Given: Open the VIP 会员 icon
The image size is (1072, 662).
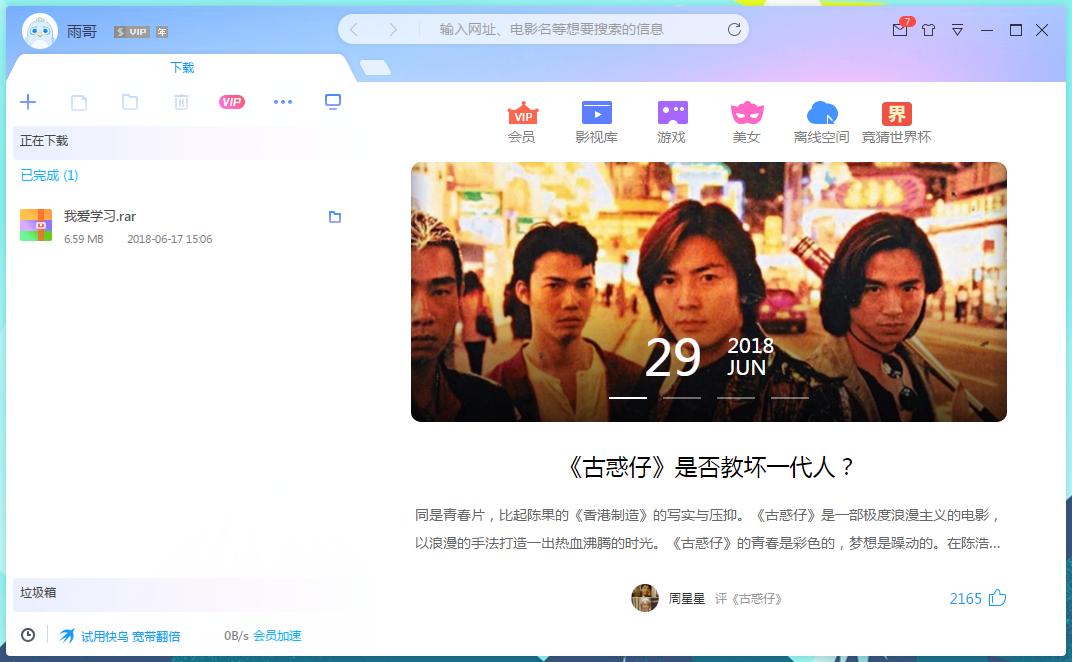Looking at the screenshot, I should tap(521, 118).
